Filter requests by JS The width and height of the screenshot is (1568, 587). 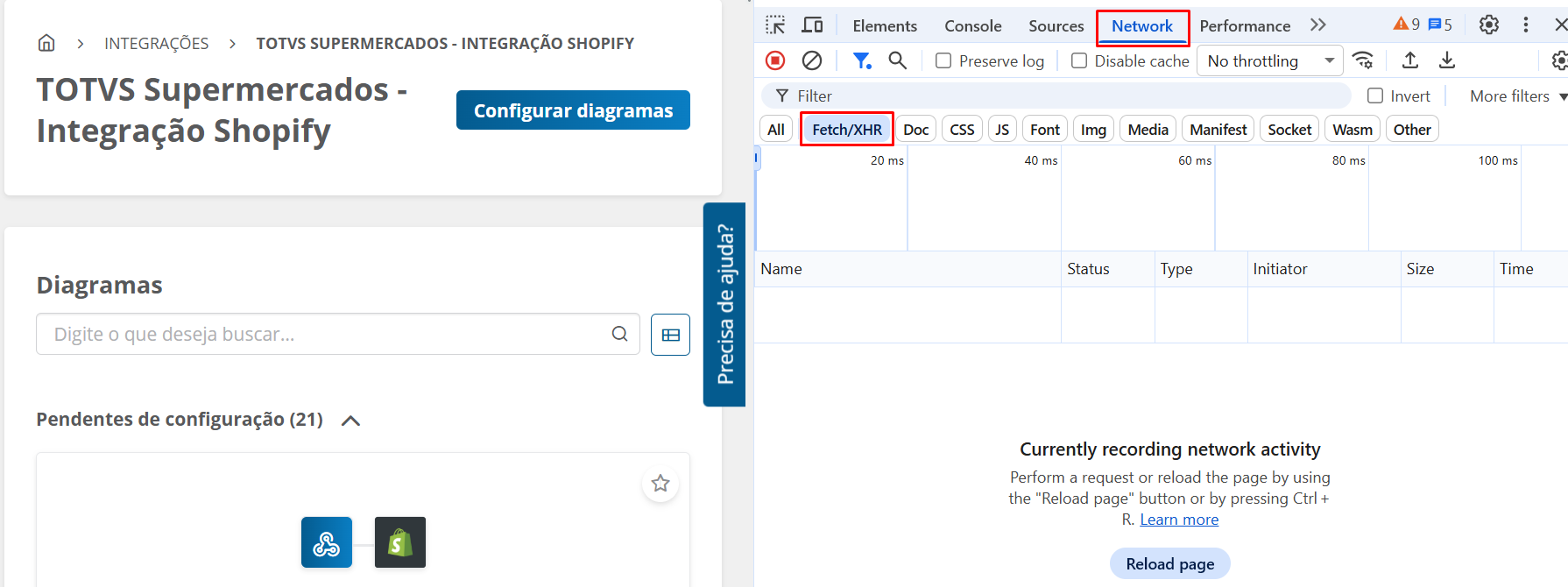pyautogui.click(x=1002, y=129)
